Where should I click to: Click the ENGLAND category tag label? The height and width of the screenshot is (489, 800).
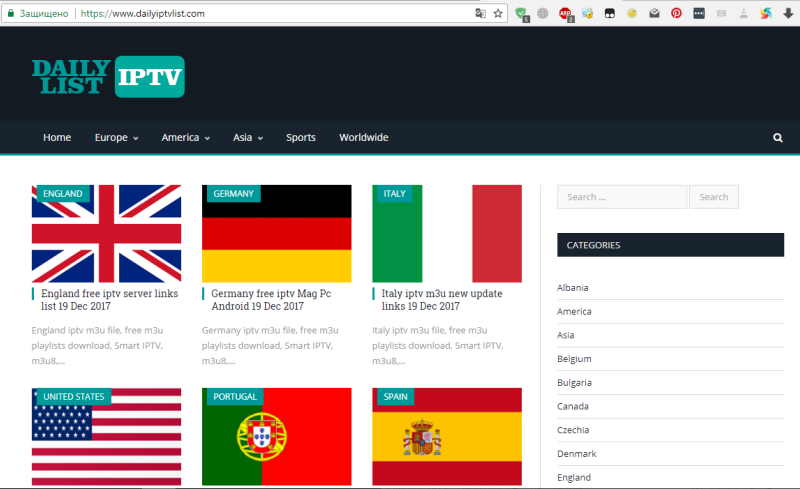(x=63, y=193)
